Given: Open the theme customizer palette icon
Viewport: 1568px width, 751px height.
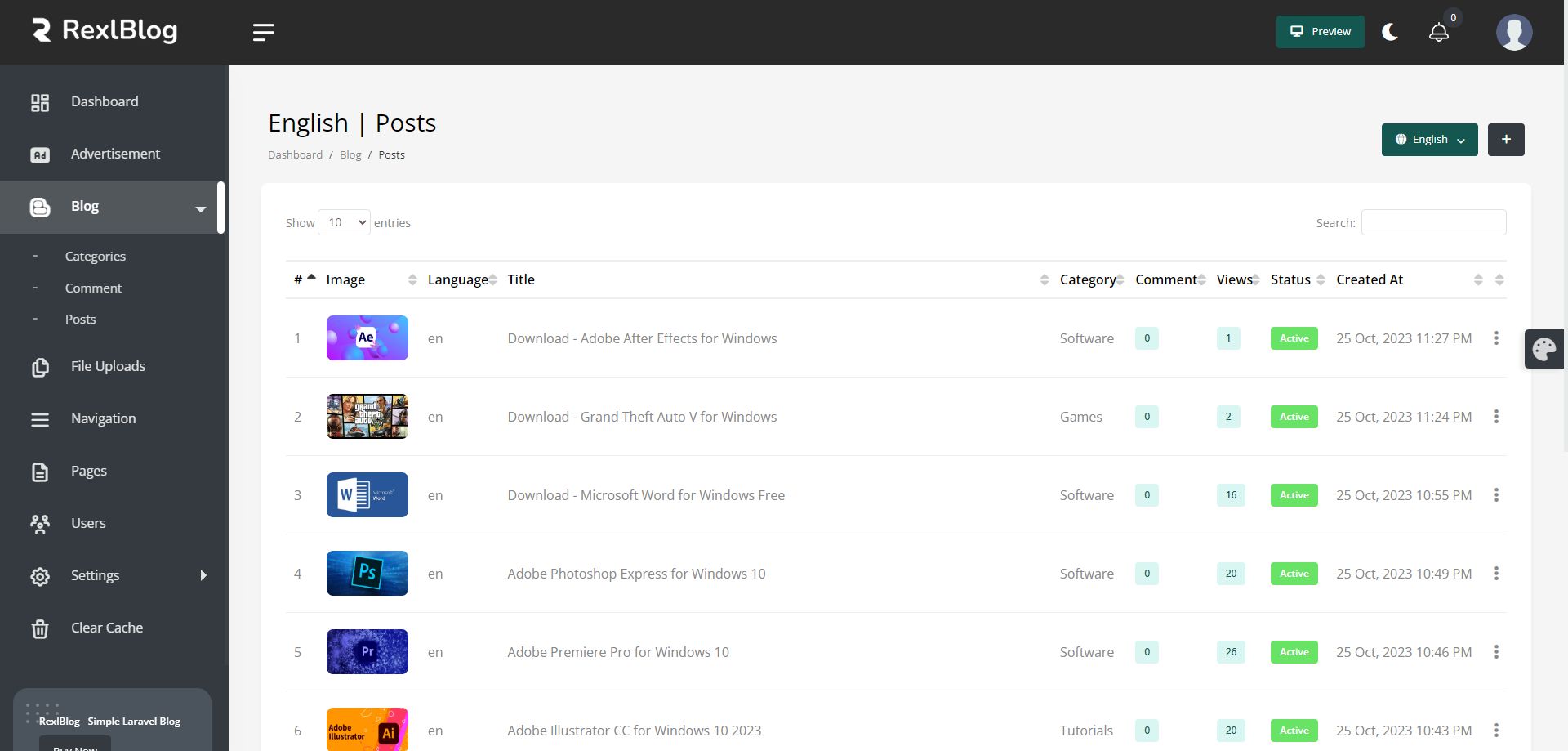Looking at the screenshot, I should pyautogui.click(x=1543, y=349).
